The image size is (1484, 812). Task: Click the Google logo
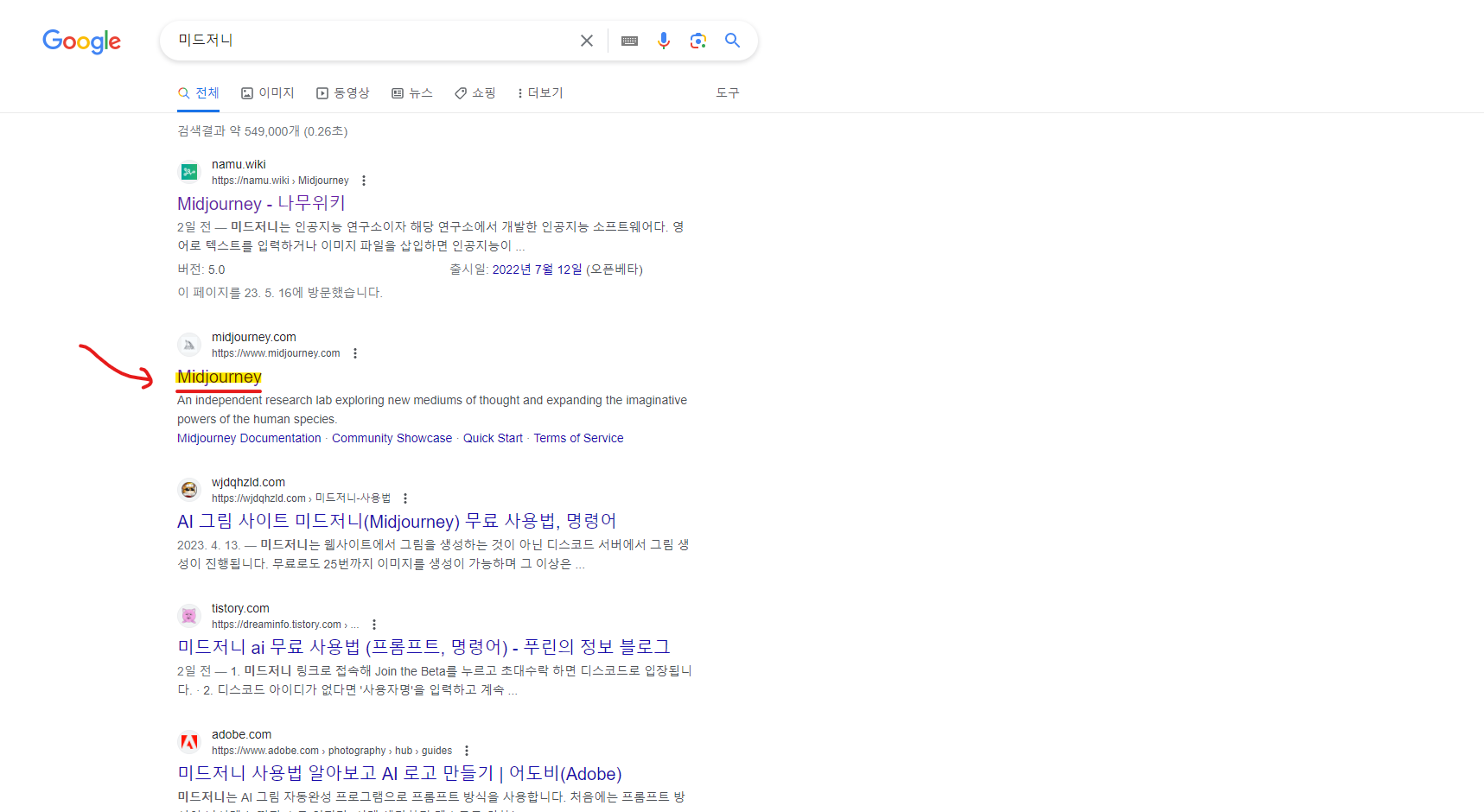82,41
